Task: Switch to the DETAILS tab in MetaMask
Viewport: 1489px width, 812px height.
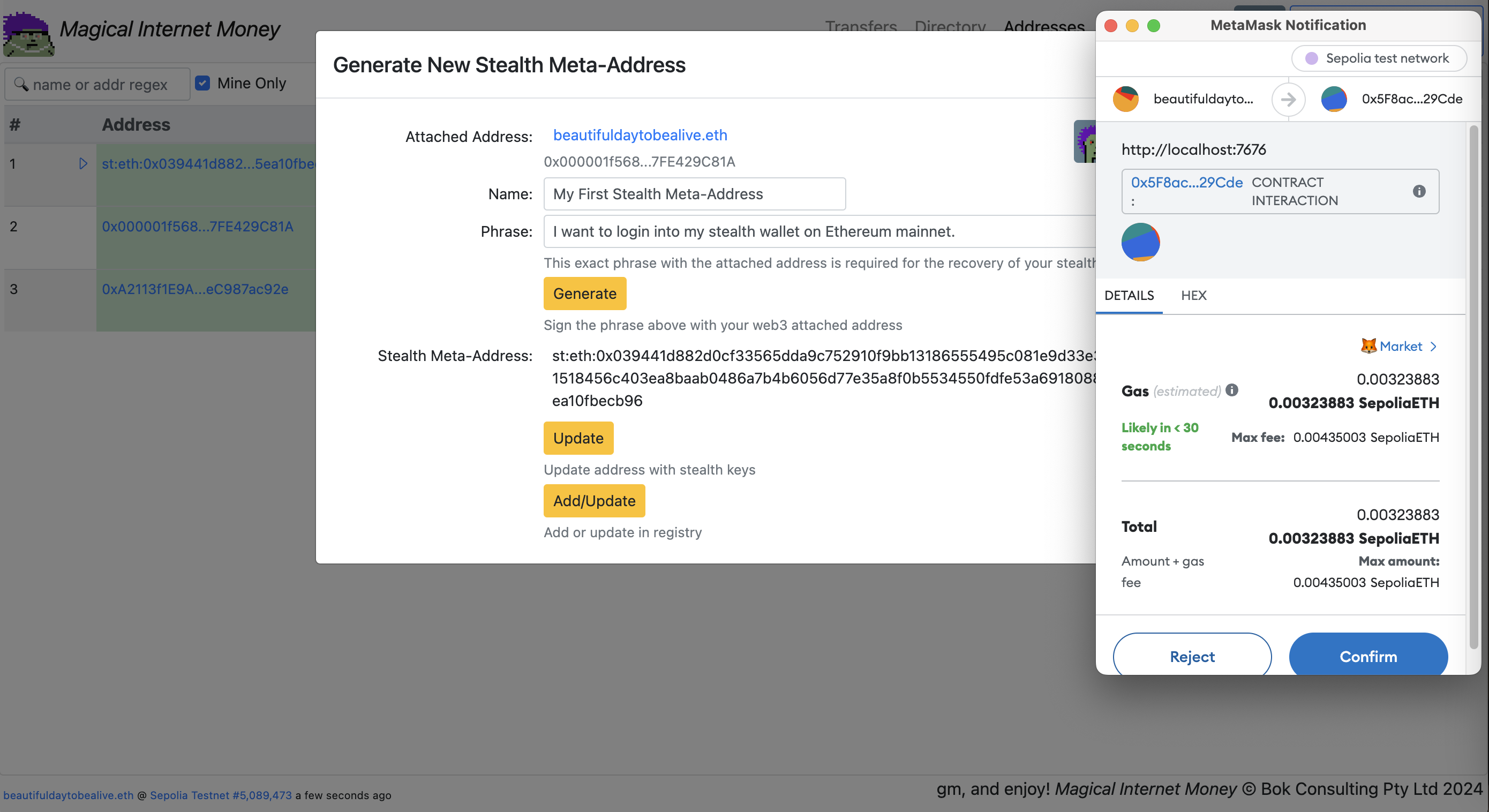Action: (1129, 295)
